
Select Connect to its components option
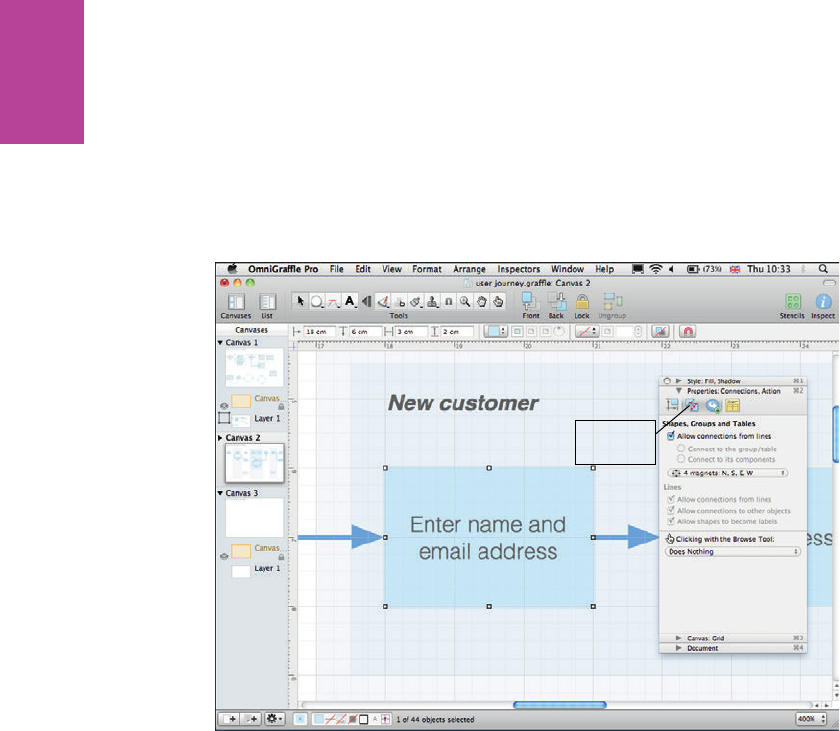681,459
